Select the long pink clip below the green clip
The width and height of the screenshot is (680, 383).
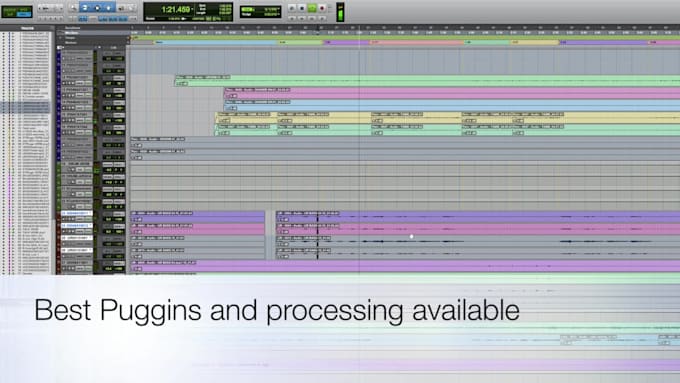click(452, 93)
